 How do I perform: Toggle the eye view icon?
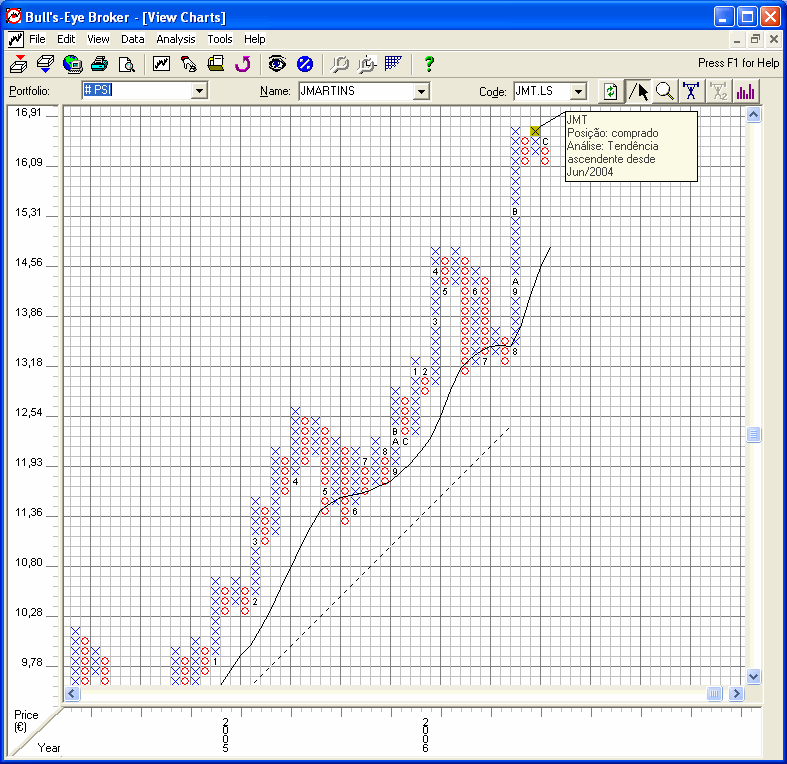[x=277, y=64]
